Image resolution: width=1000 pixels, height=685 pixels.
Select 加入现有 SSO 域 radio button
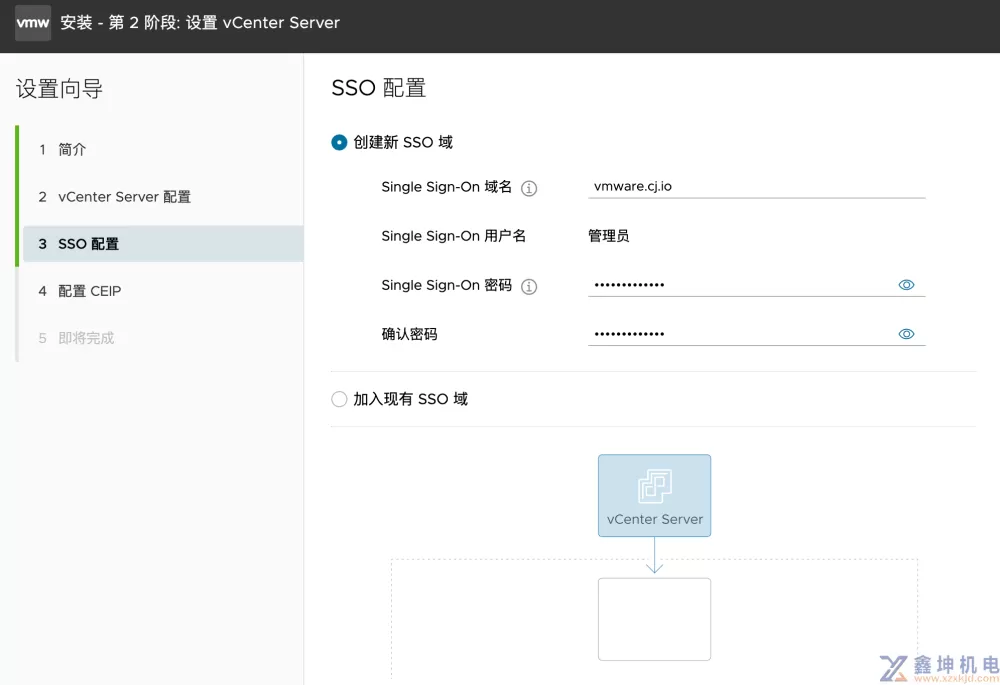point(339,399)
